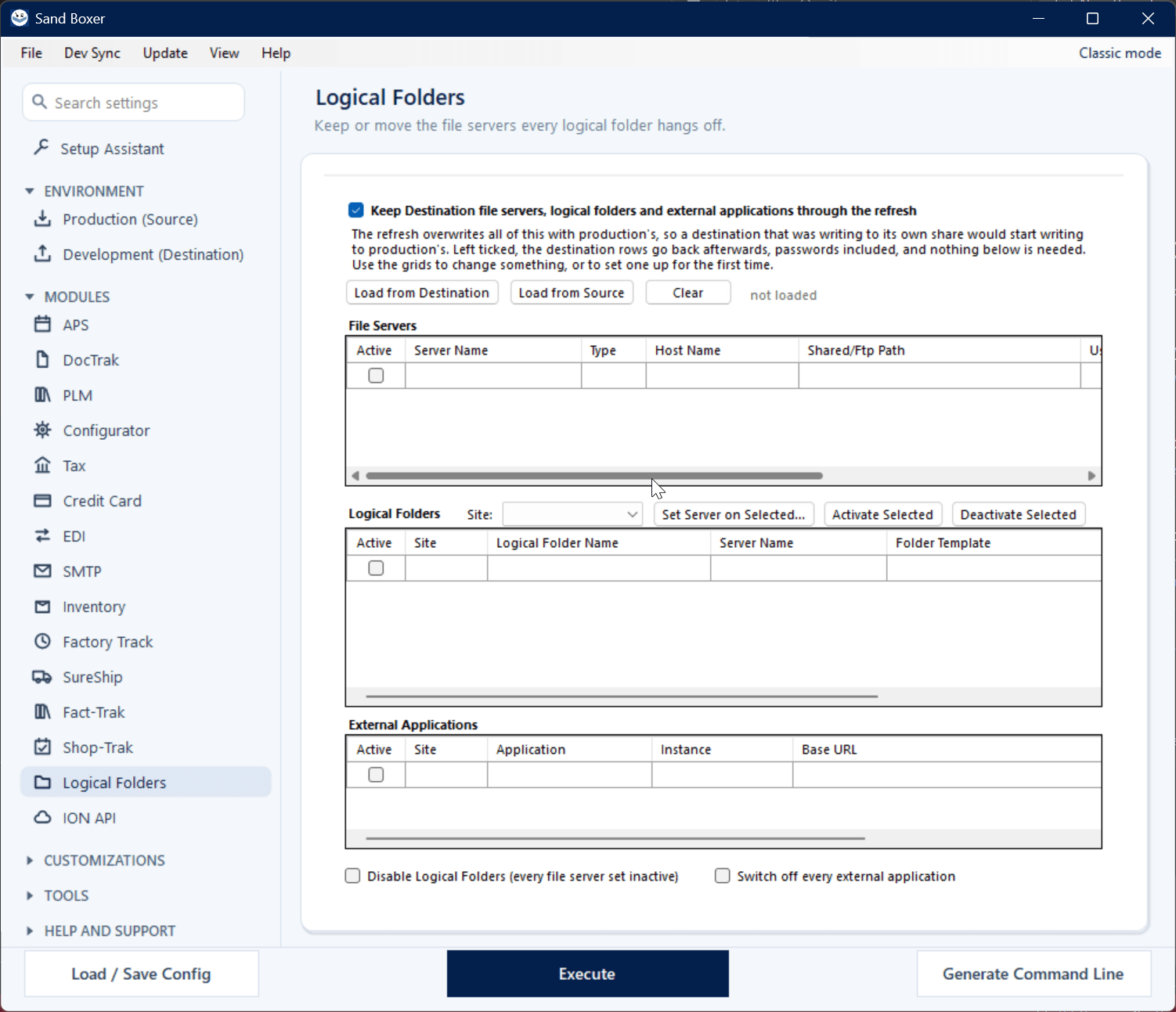Screen dimensions: 1176x1012
Task: Click the Tax bank building icon
Action: [42, 465]
